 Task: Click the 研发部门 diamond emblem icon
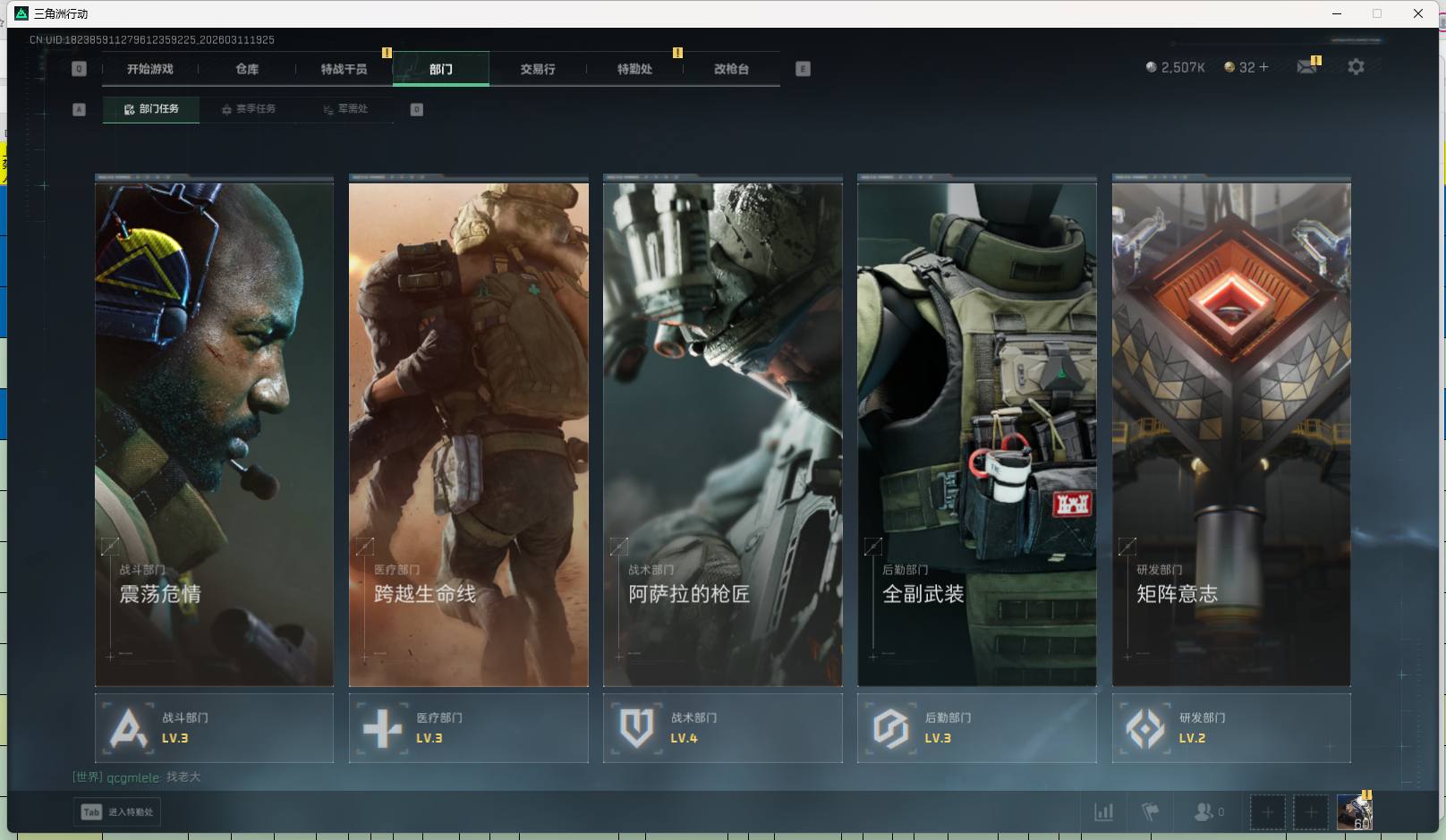1144,728
